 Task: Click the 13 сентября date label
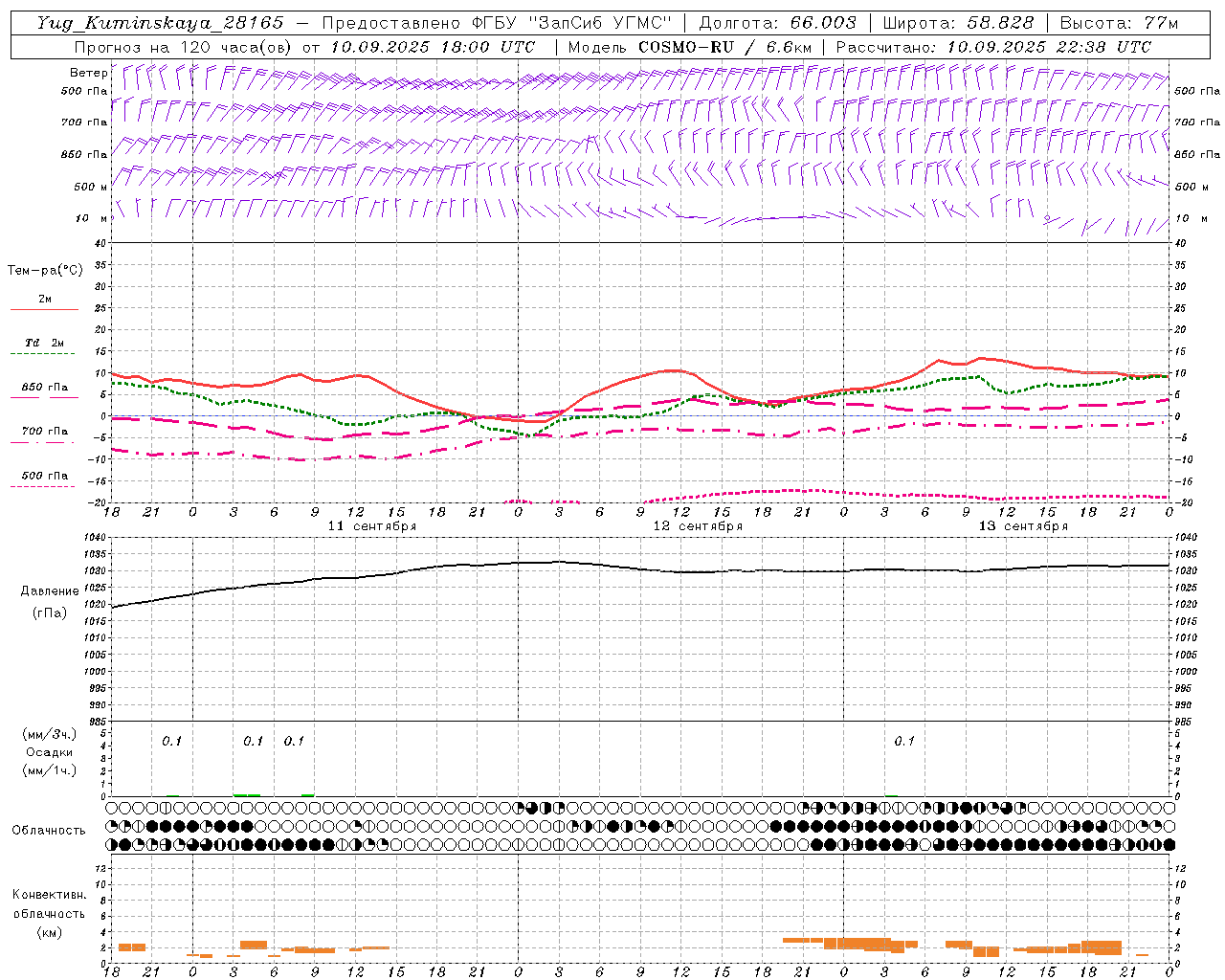1023,526
